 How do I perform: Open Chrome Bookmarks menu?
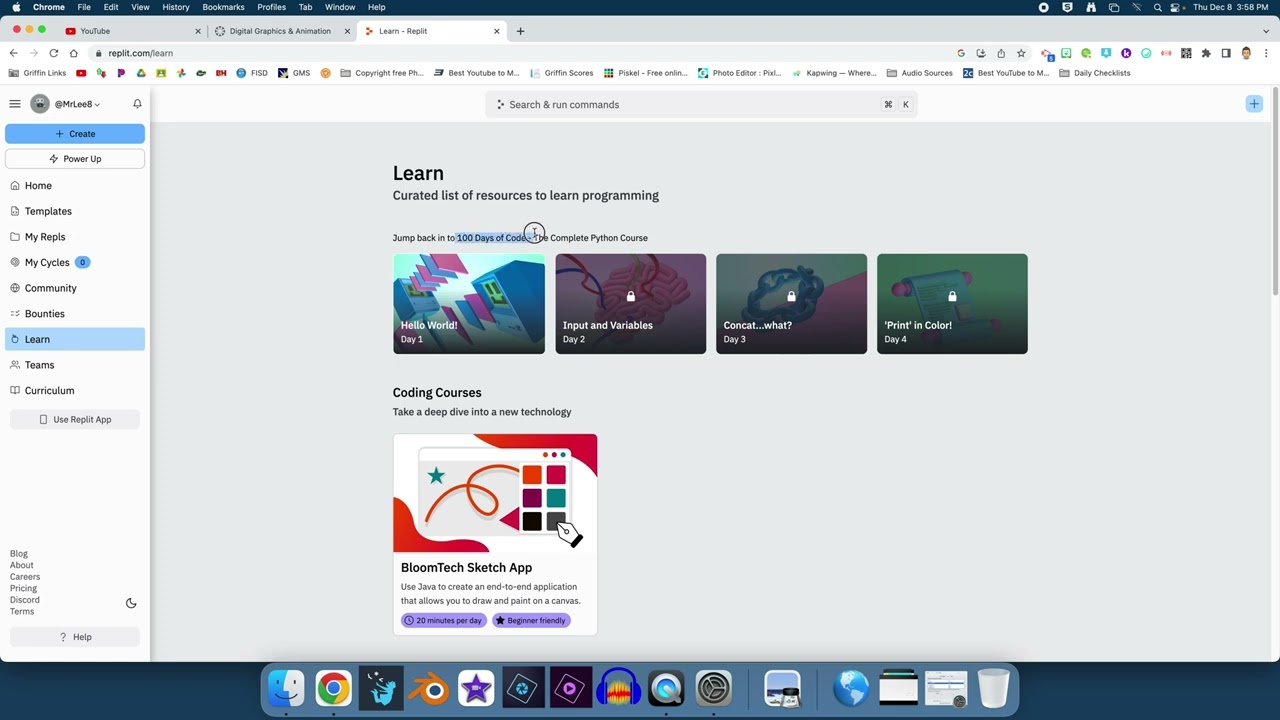tap(223, 7)
